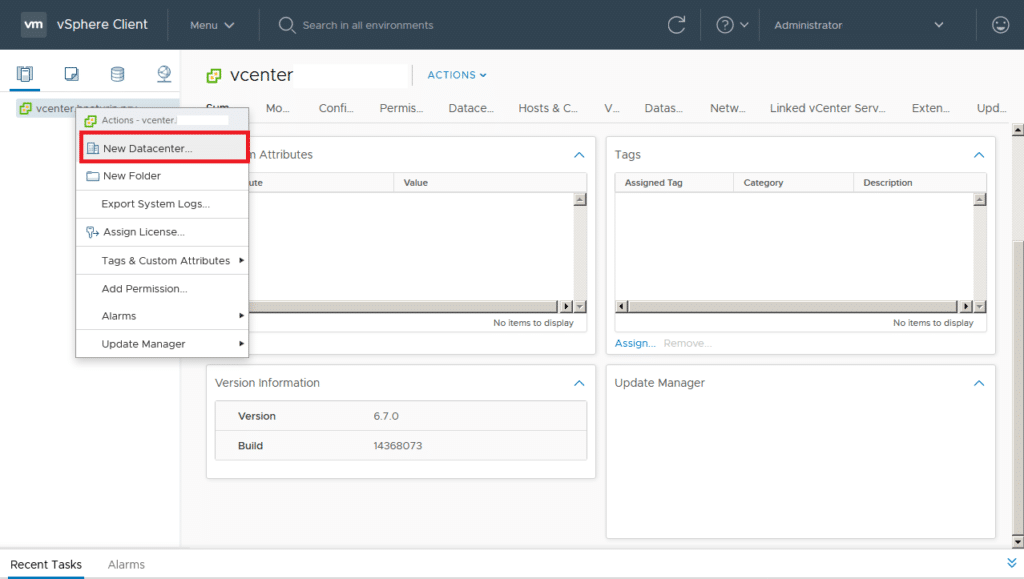This screenshot has width=1024, height=579.
Task: Open the Networking inventory view icon
Action: (164, 74)
